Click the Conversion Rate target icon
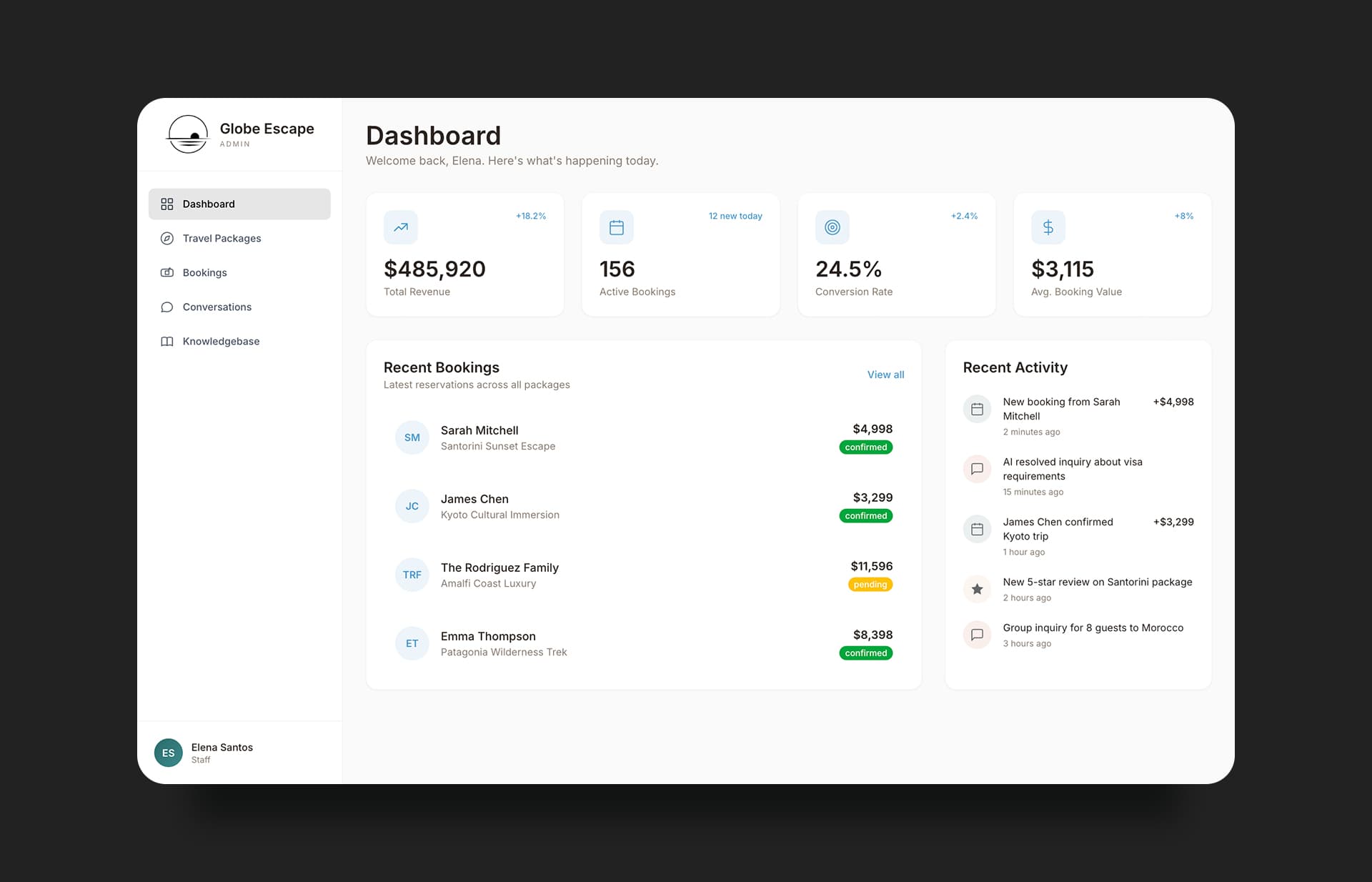 [832, 227]
